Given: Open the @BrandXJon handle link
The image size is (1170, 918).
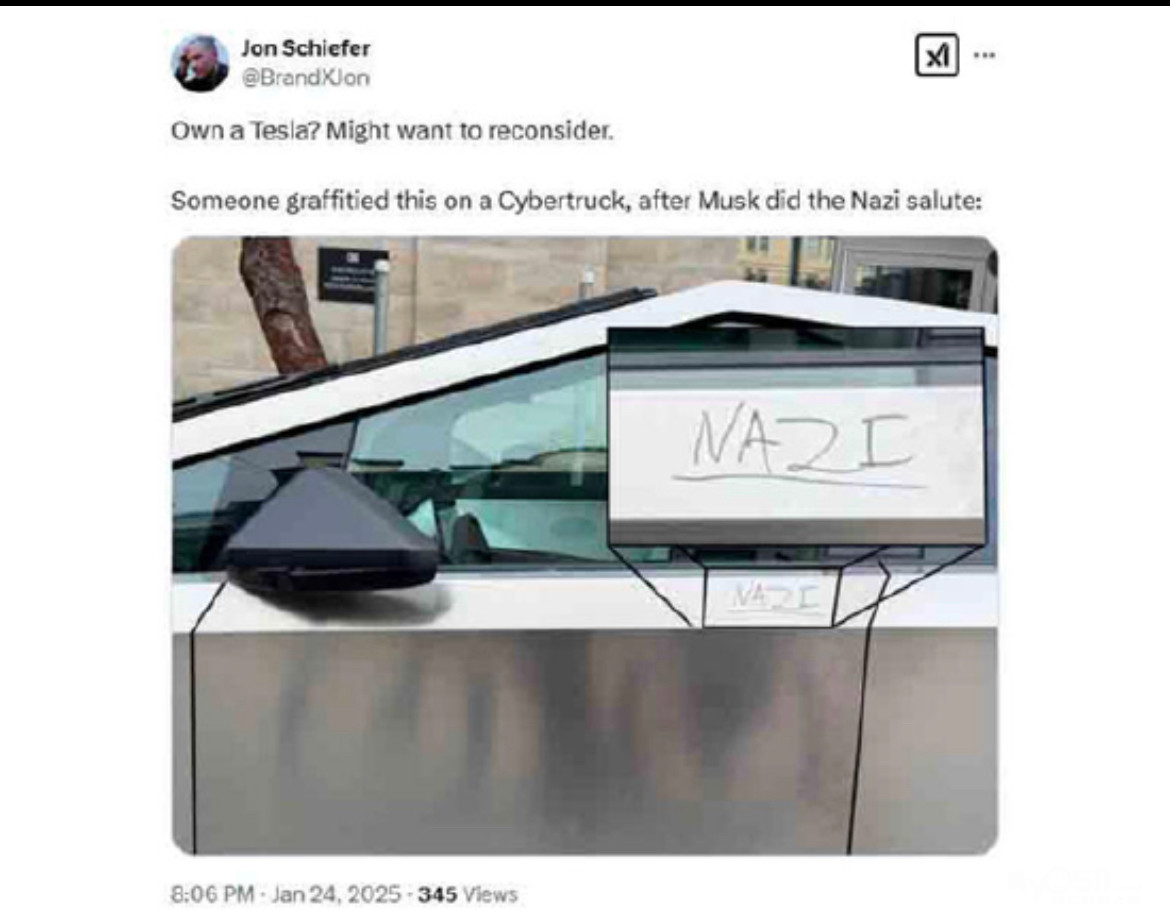Looking at the screenshot, I should tap(305, 78).
